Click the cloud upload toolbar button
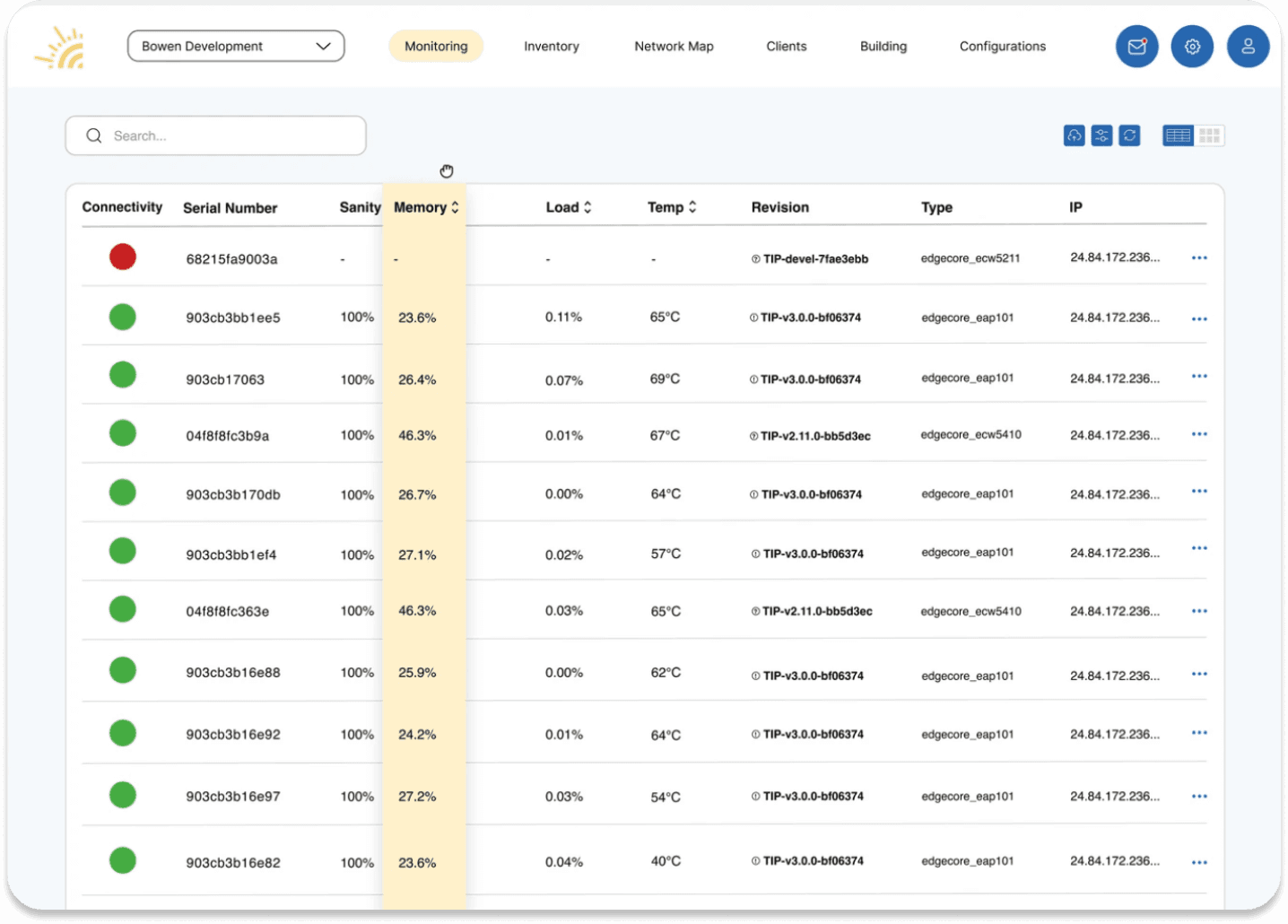 click(1074, 135)
